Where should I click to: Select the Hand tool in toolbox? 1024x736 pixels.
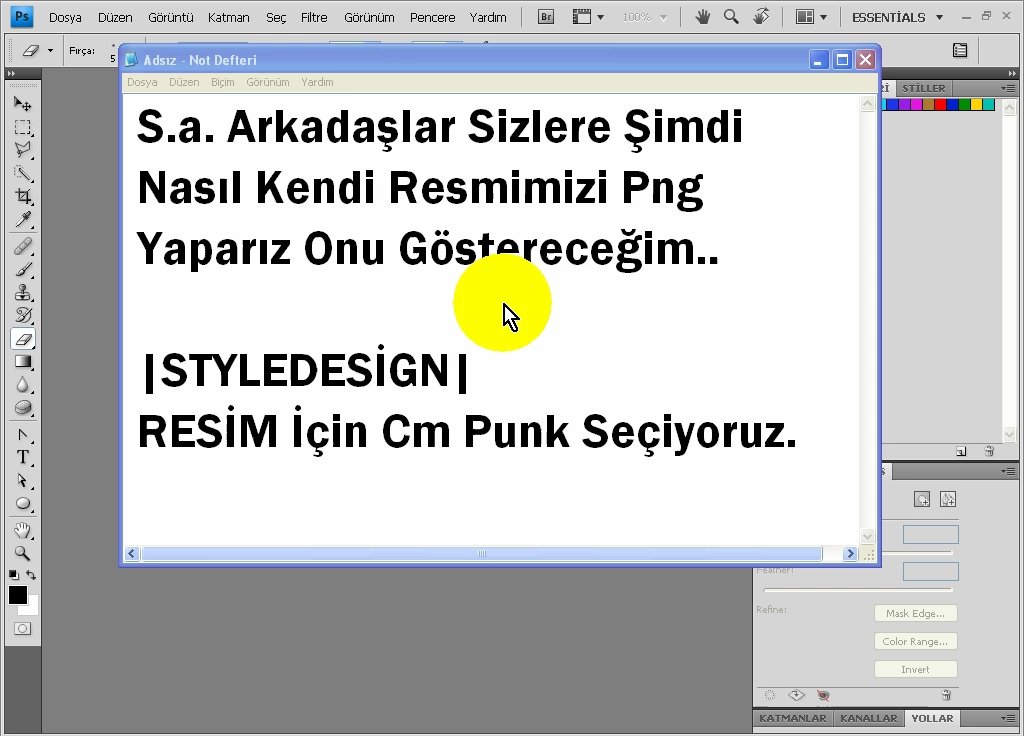pos(23,530)
